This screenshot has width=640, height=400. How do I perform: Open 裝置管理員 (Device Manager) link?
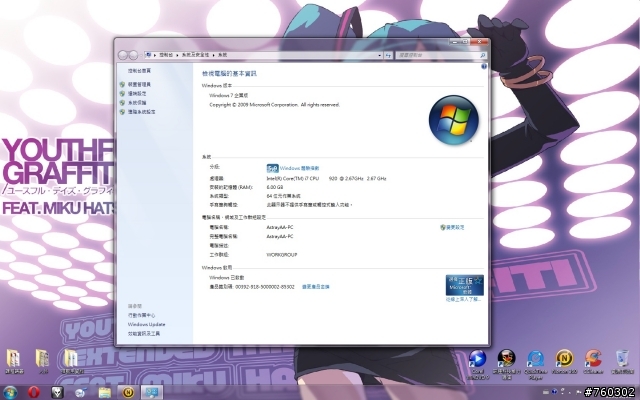click(x=139, y=84)
